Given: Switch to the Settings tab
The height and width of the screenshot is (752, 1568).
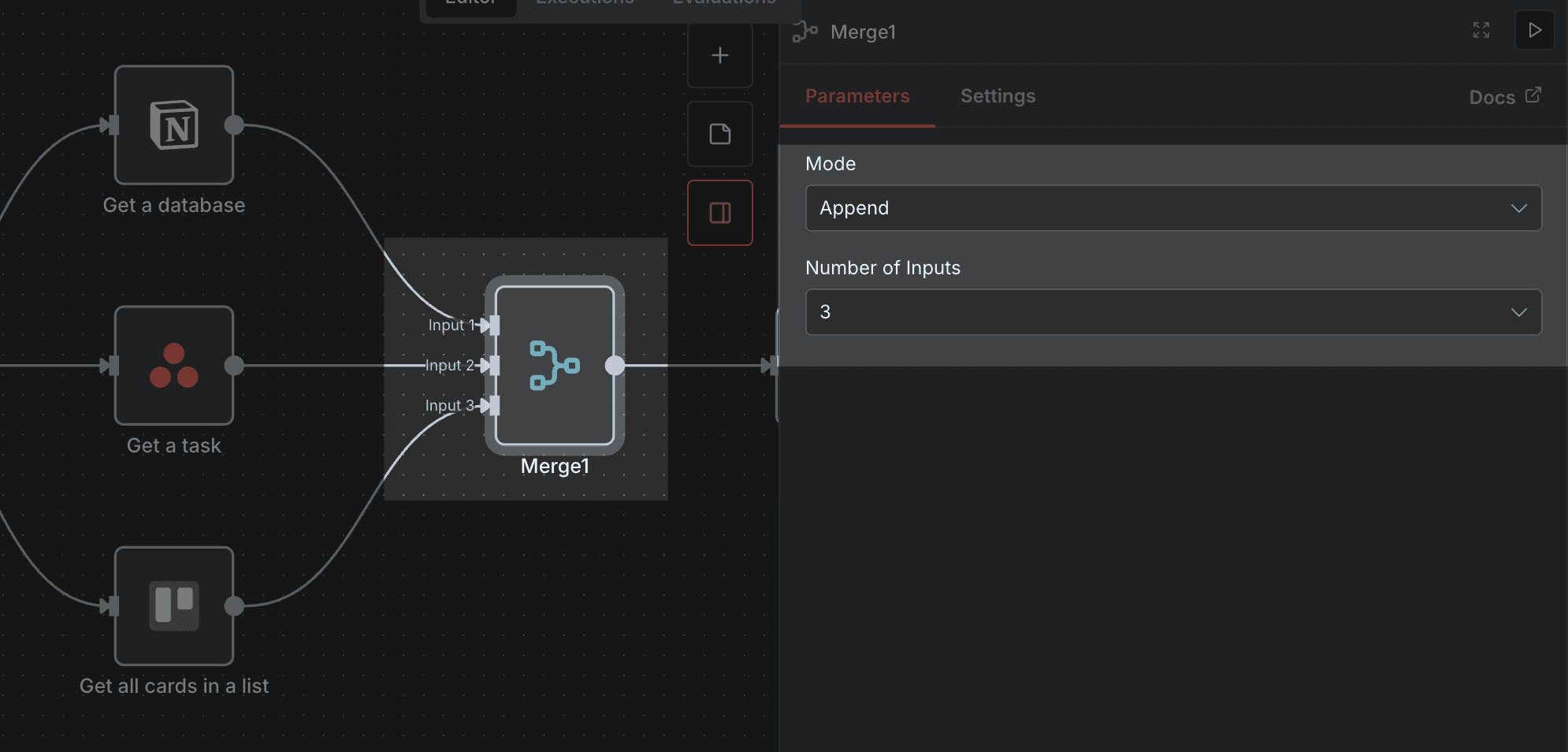Looking at the screenshot, I should [x=997, y=95].
